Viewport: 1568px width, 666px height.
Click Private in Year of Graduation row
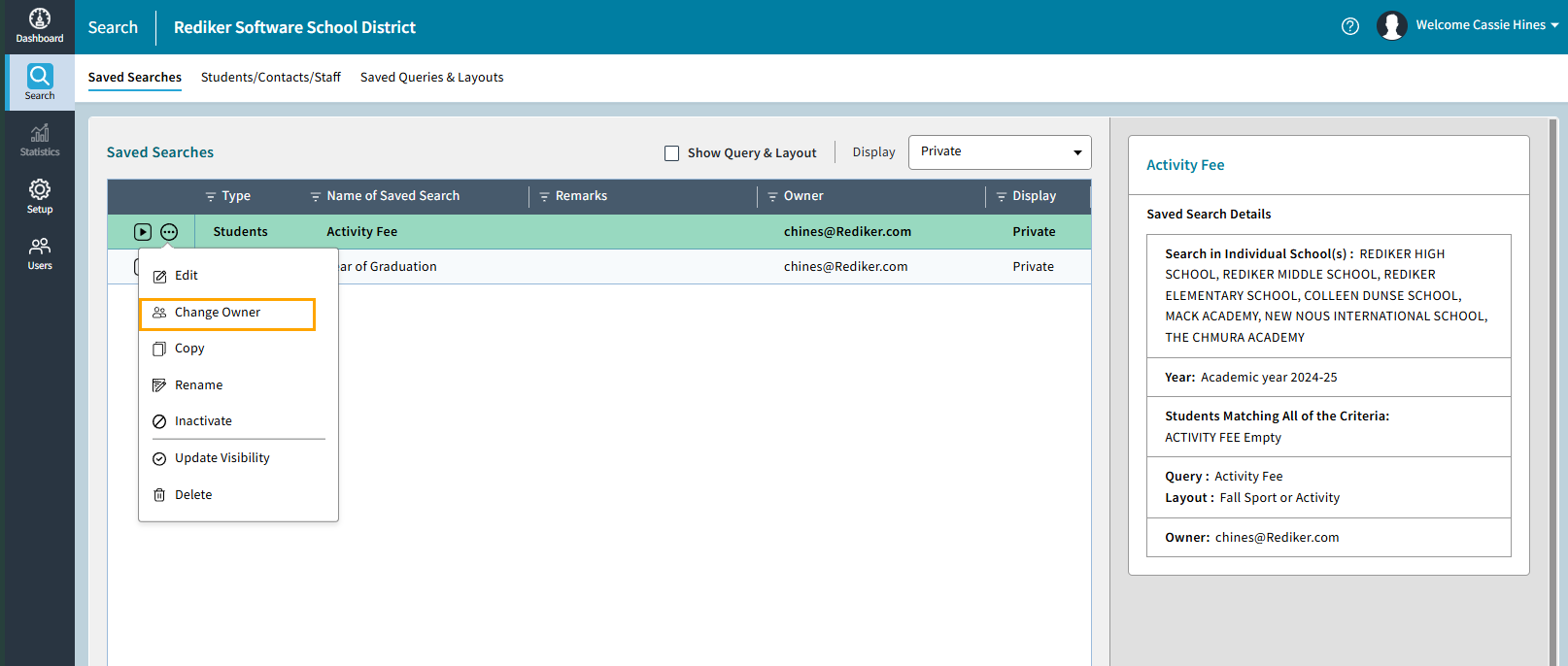1033,267
